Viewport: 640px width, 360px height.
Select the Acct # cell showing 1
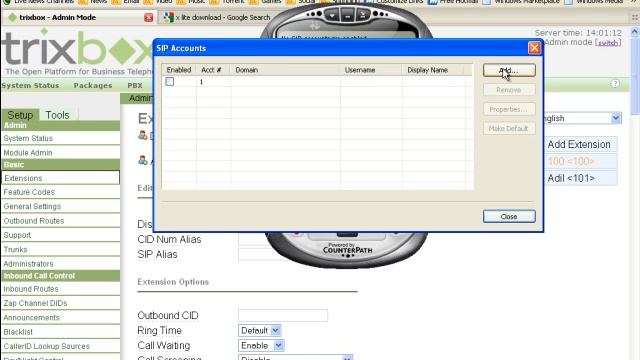pyautogui.click(x=213, y=82)
